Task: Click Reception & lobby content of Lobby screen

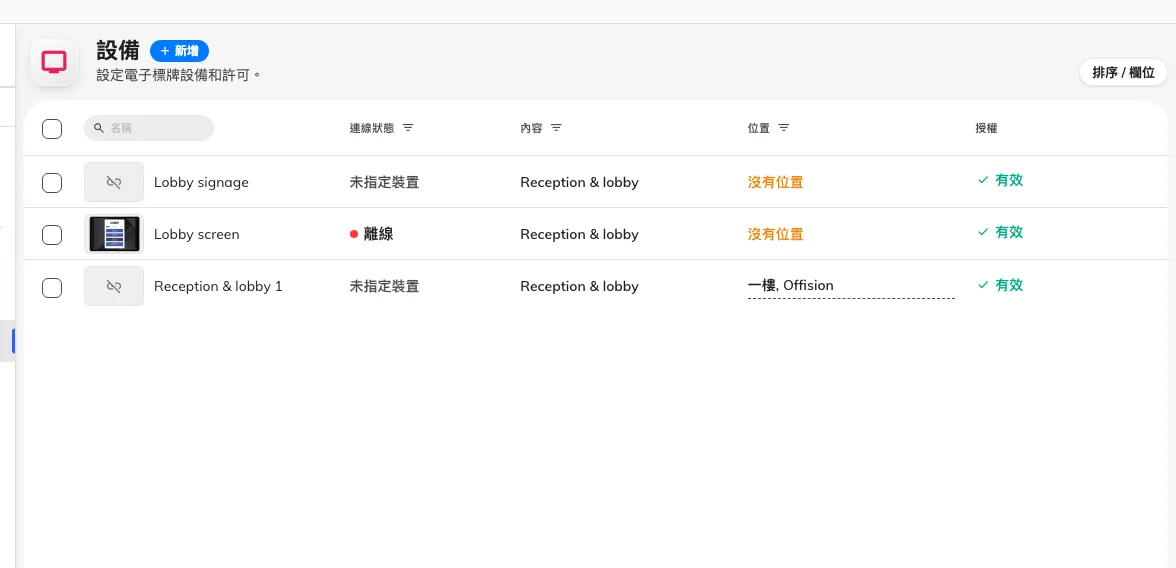Action: coord(580,234)
